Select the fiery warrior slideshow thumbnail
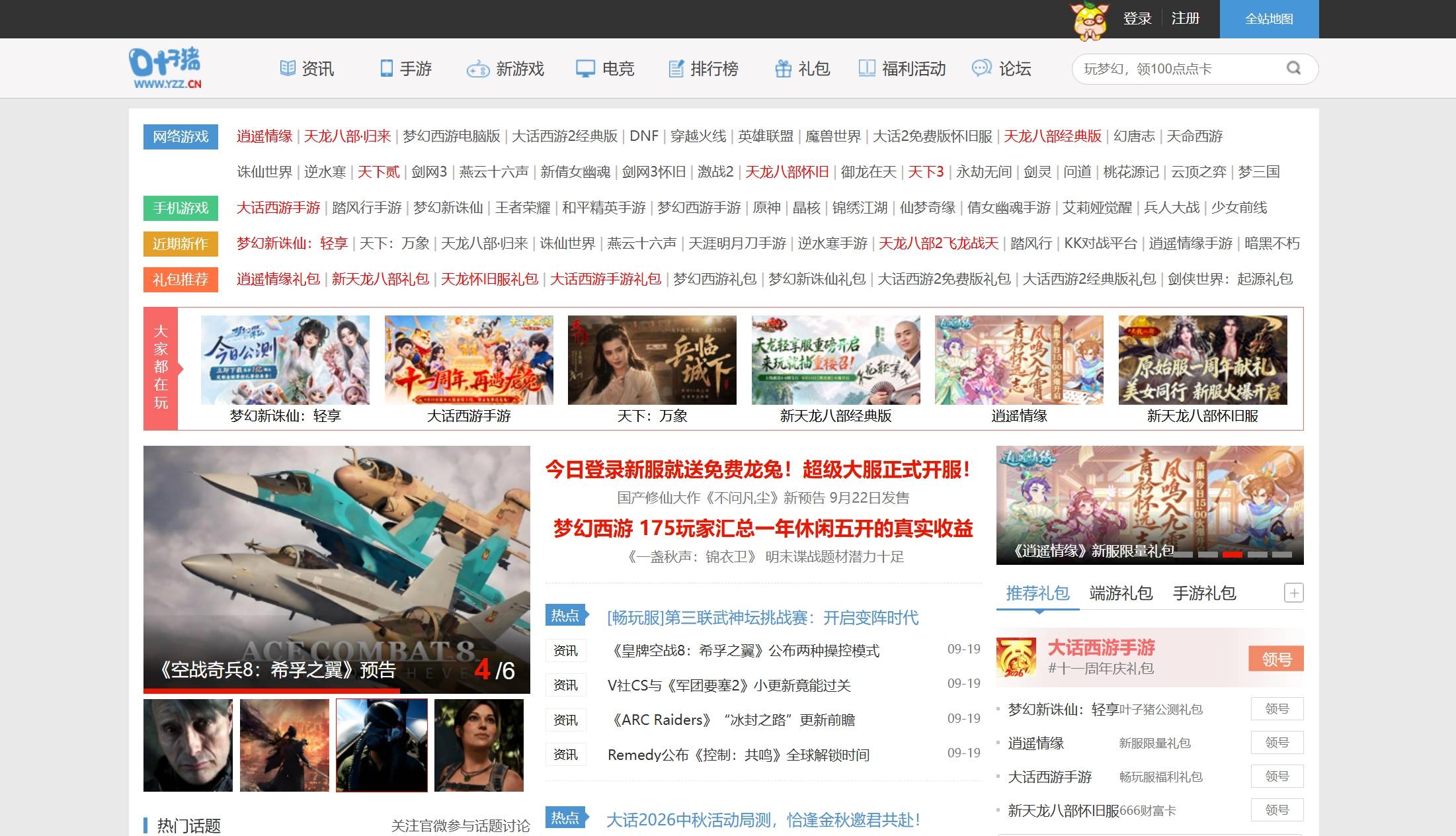 284,745
